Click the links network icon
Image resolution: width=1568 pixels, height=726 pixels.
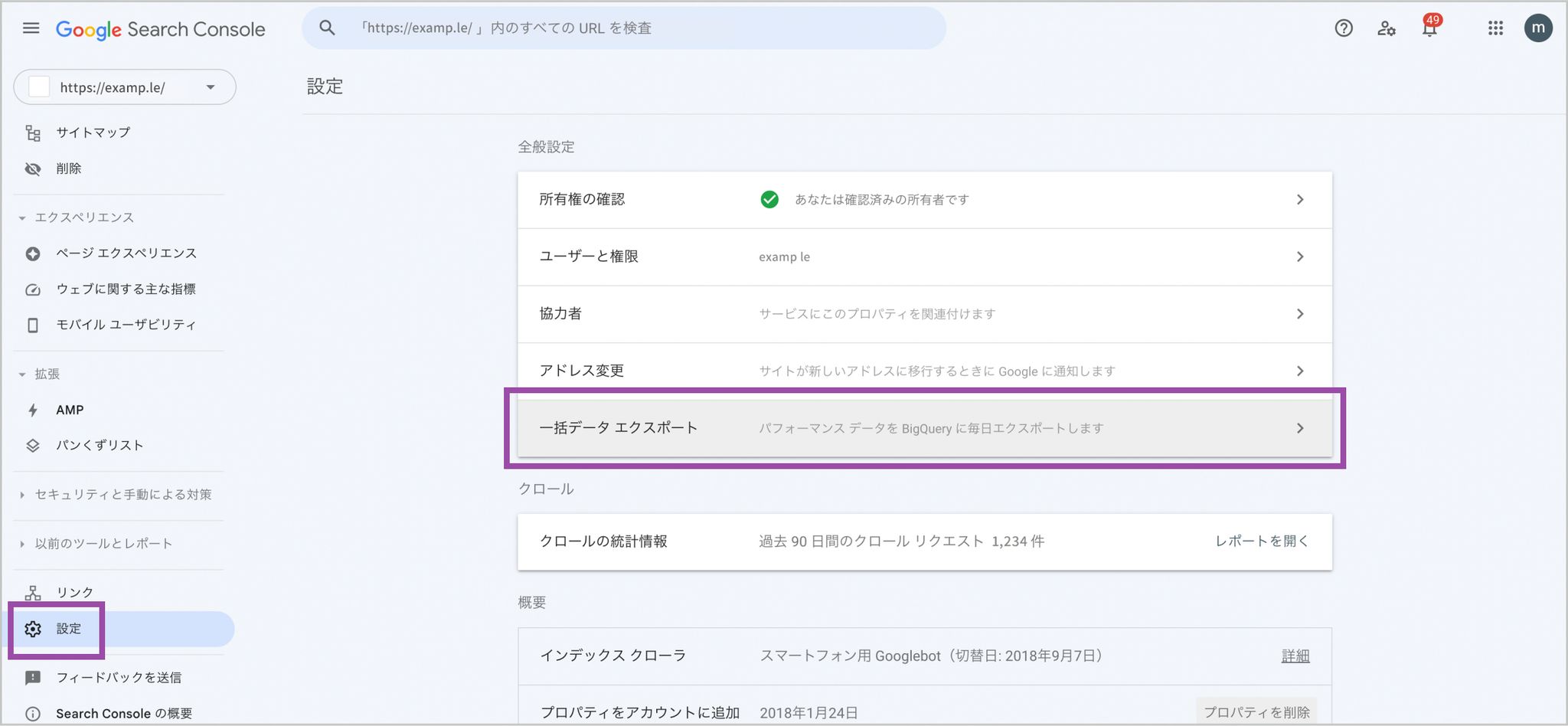point(33,593)
